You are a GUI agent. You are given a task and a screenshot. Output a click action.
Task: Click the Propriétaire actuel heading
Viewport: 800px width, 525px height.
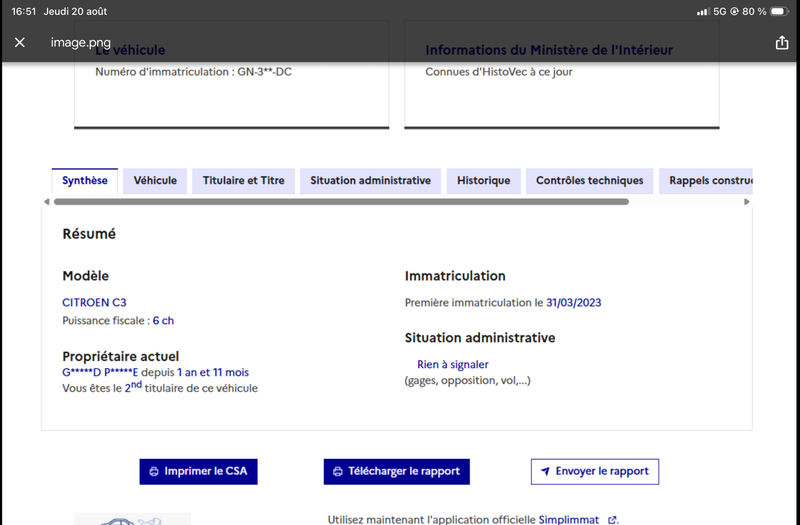pos(120,356)
